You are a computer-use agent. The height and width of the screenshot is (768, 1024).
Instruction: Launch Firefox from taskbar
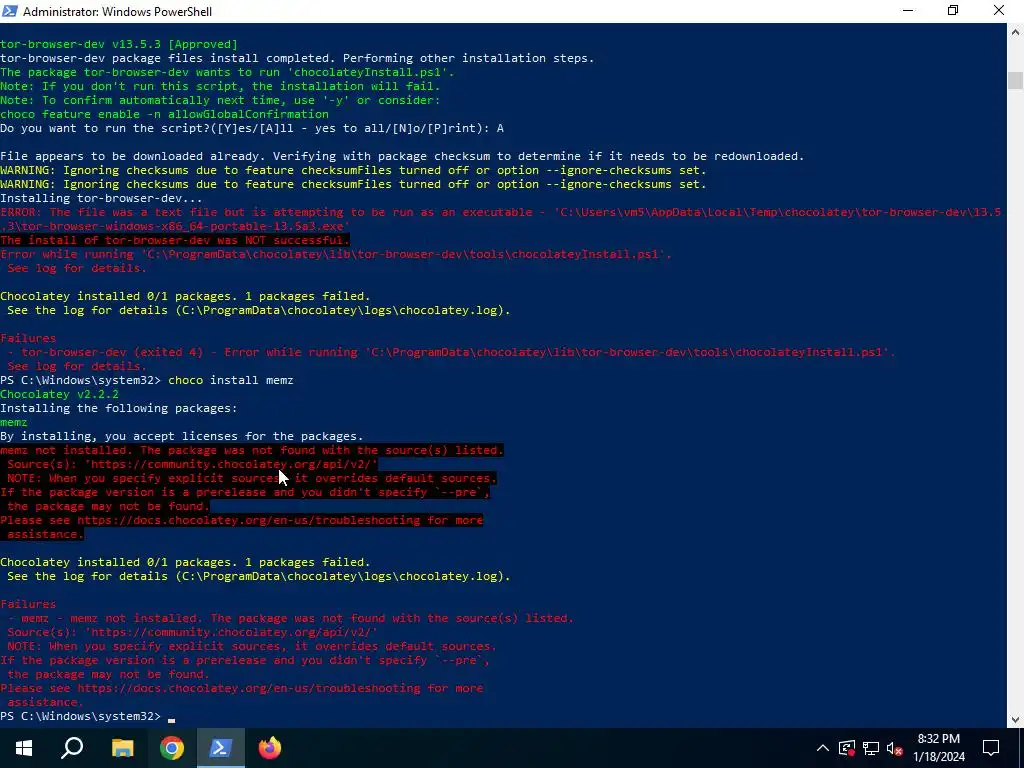pos(270,748)
